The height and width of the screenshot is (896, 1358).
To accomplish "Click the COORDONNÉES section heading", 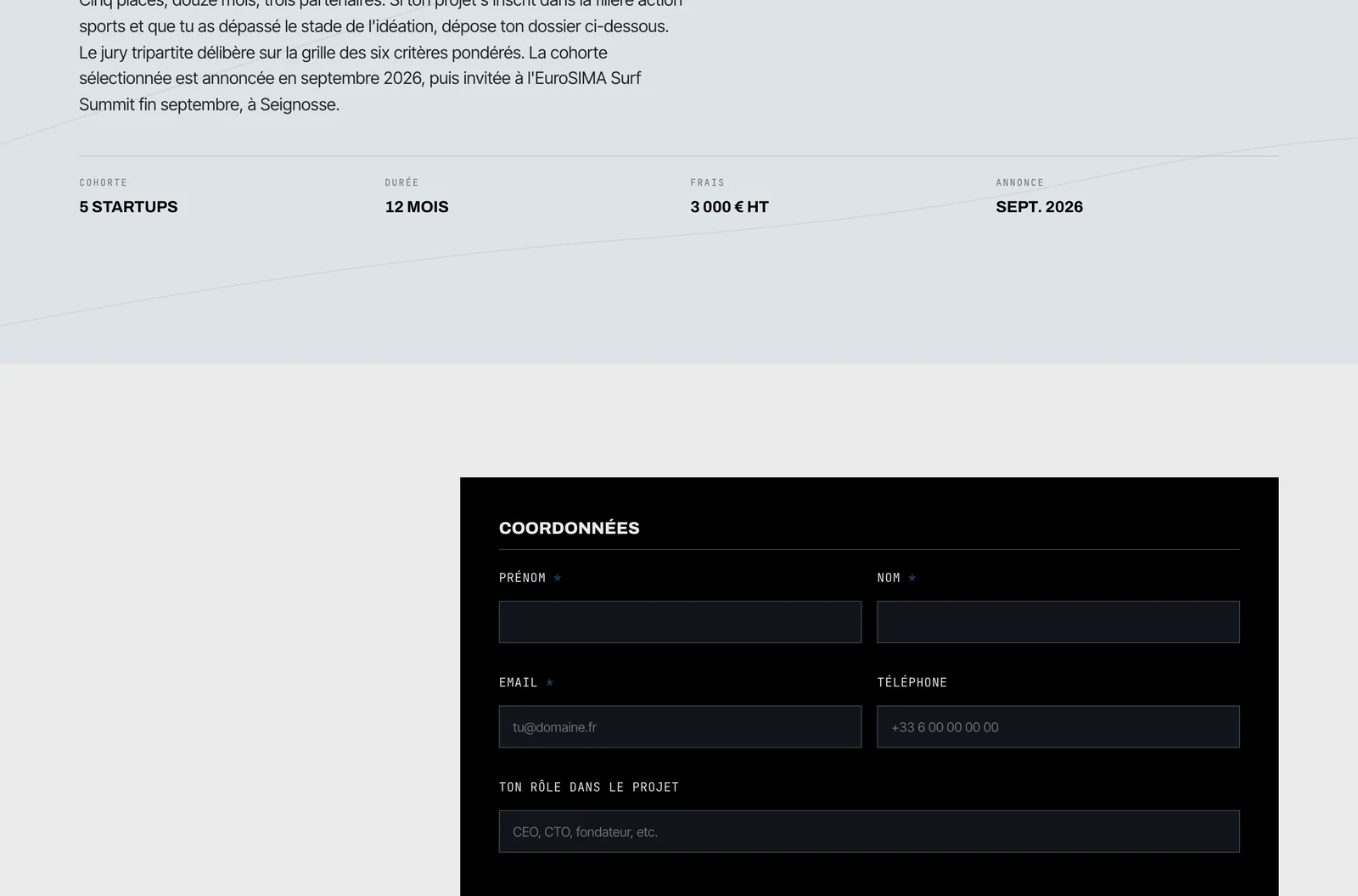I will coord(570,528).
